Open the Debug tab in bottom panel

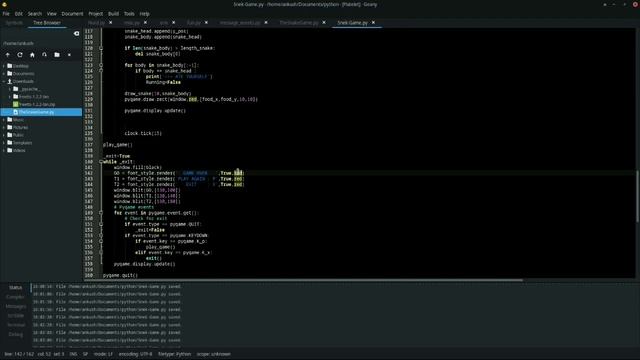[16, 334]
